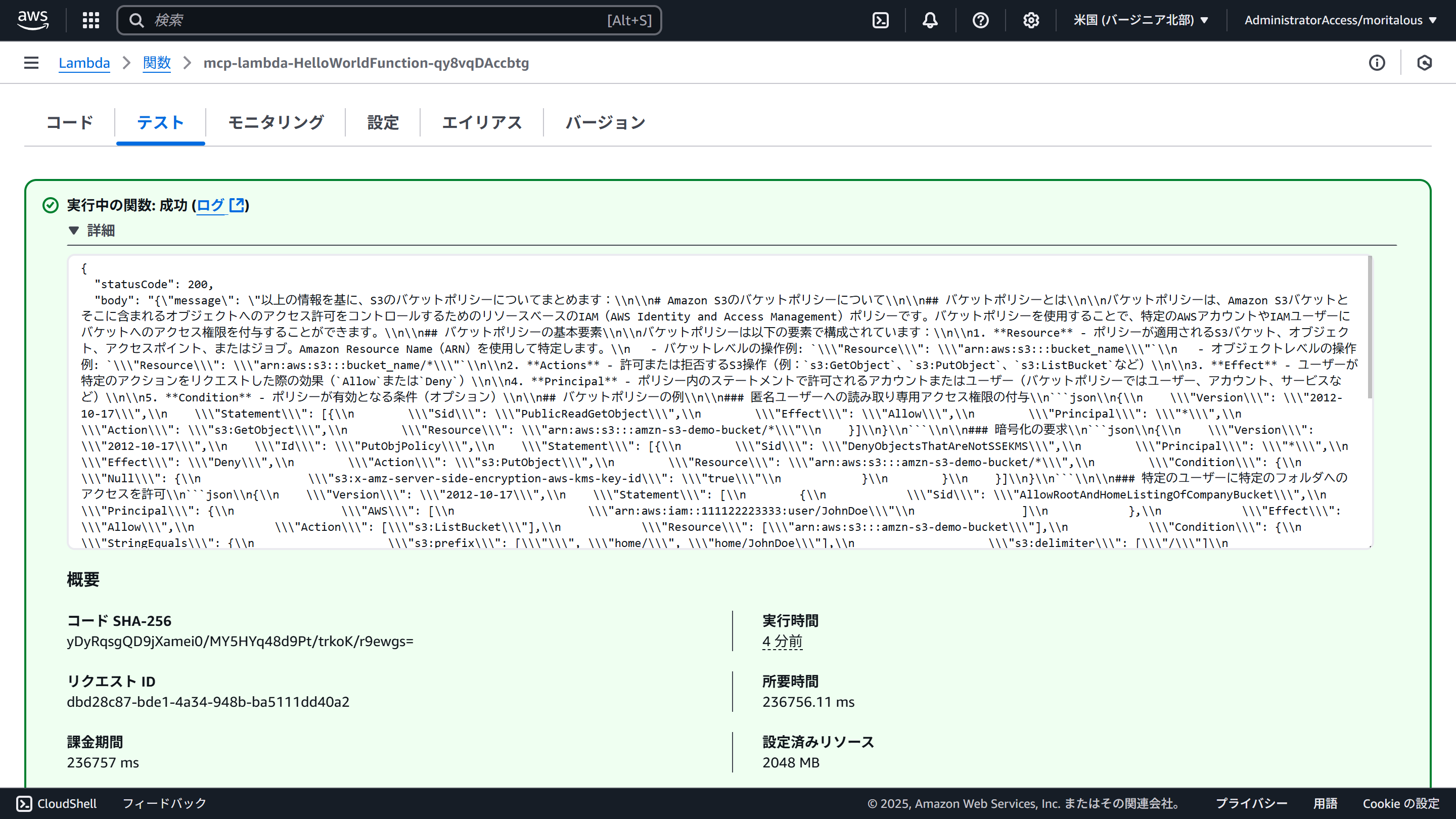Click the CloudShell icon in footer

tap(24, 803)
